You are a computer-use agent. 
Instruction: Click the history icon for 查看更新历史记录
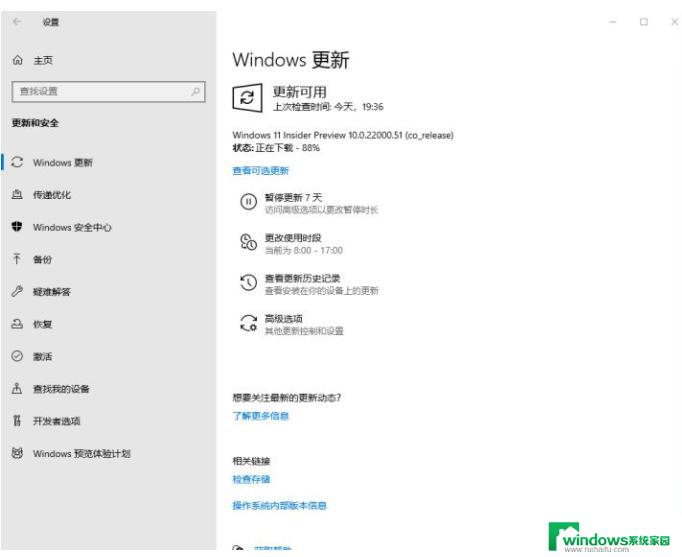pos(248,283)
